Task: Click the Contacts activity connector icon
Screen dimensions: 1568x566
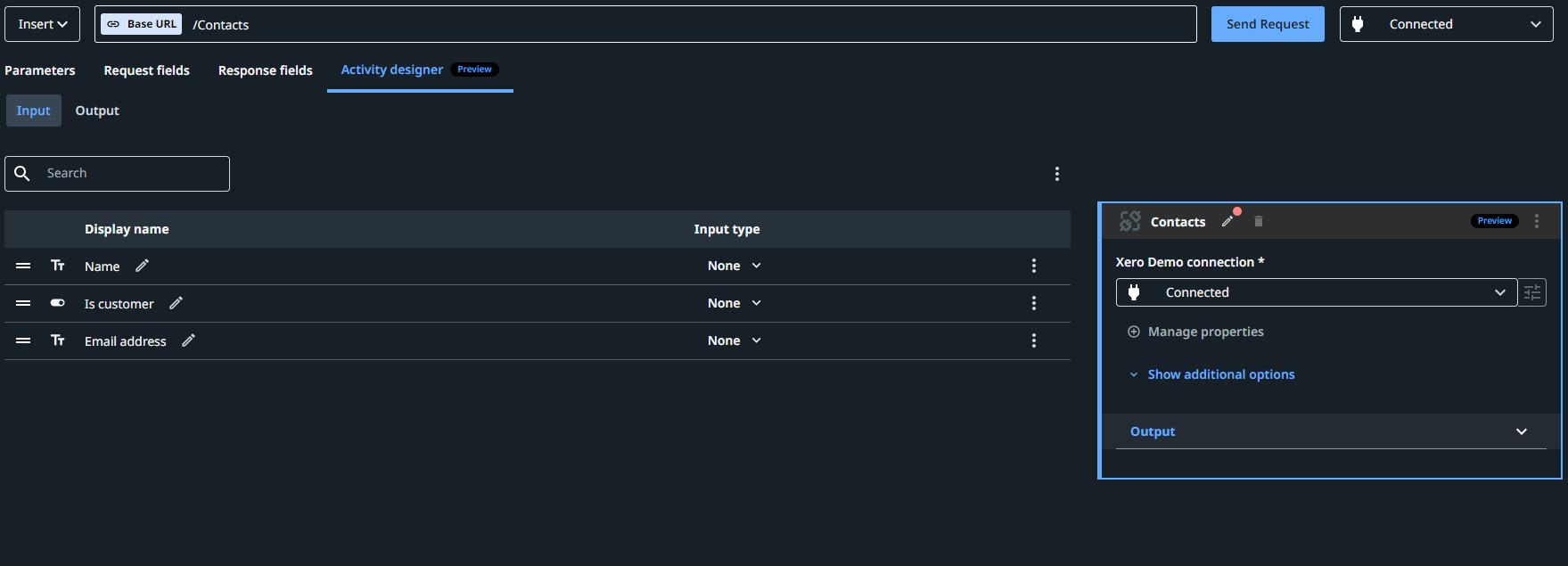Action: [x=1130, y=221]
